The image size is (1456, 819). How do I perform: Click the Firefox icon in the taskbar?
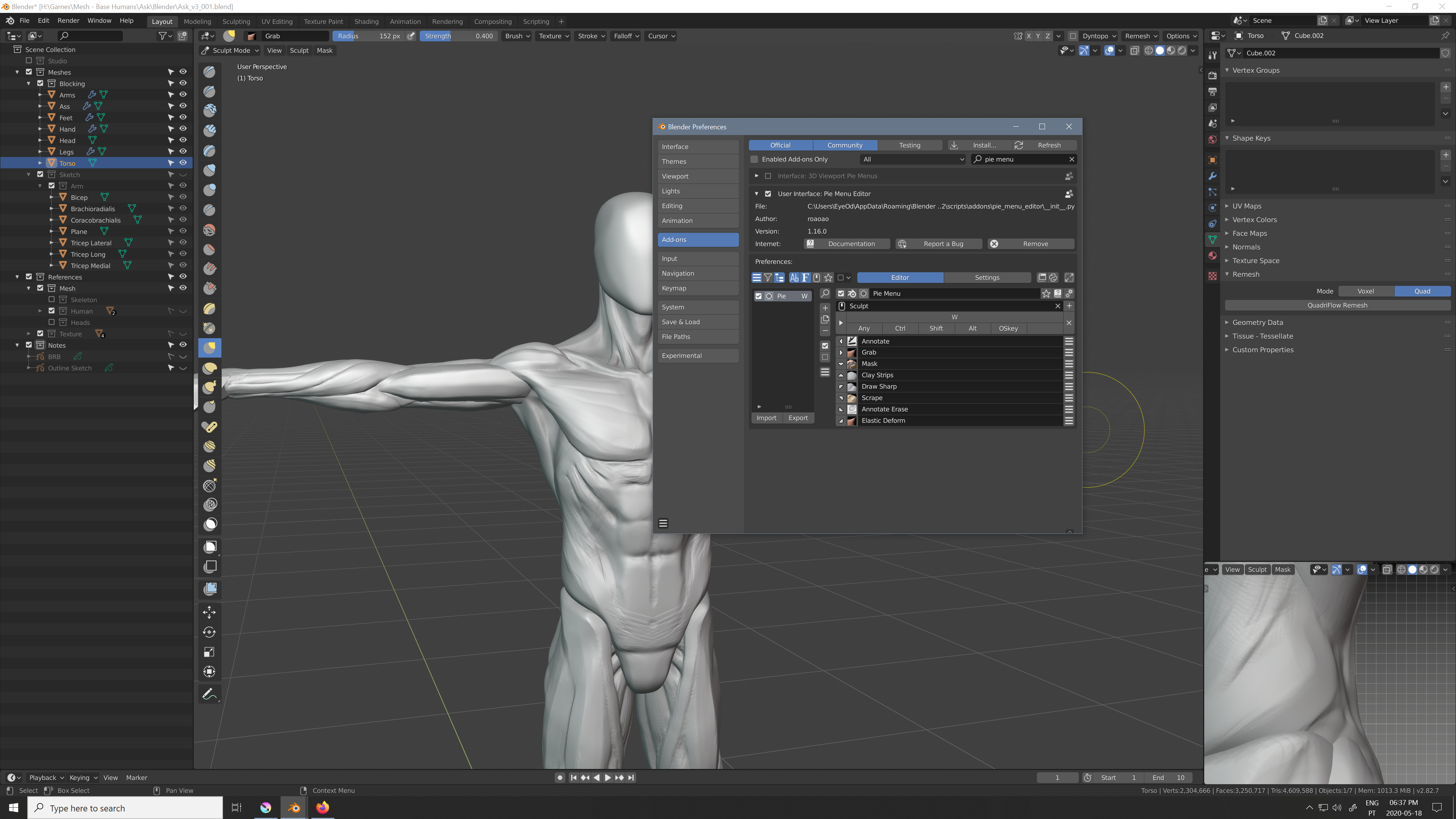(322, 808)
